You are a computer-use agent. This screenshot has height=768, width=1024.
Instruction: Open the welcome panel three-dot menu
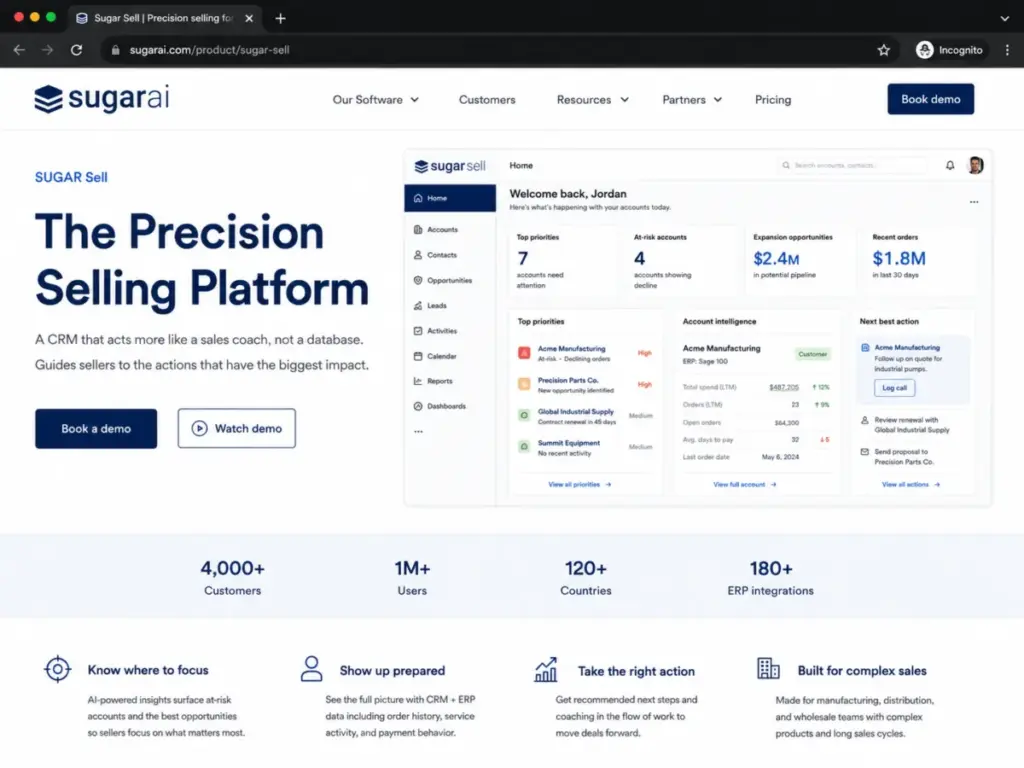tap(974, 202)
